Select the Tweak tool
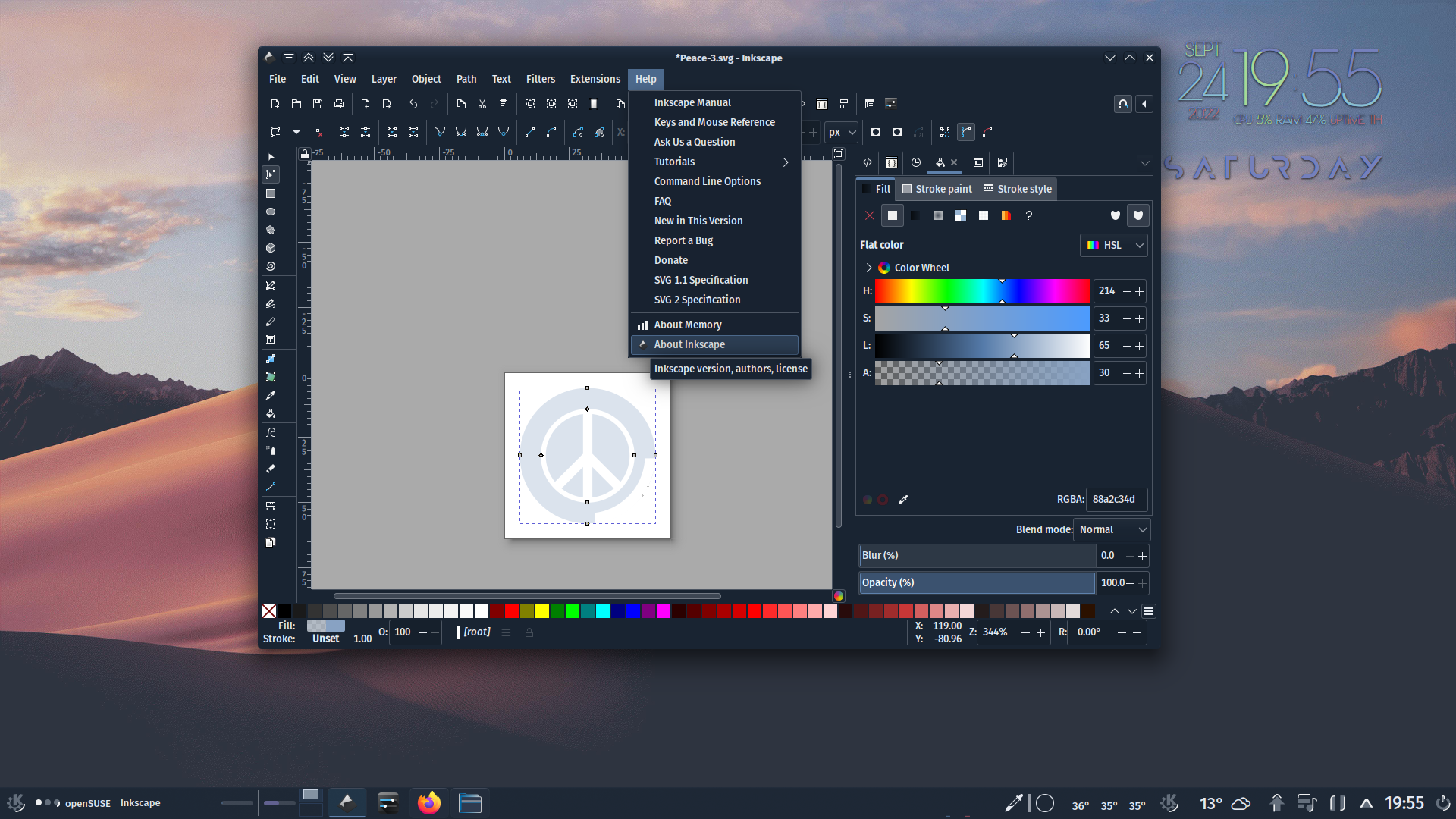The image size is (1456, 819). [271, 432]
